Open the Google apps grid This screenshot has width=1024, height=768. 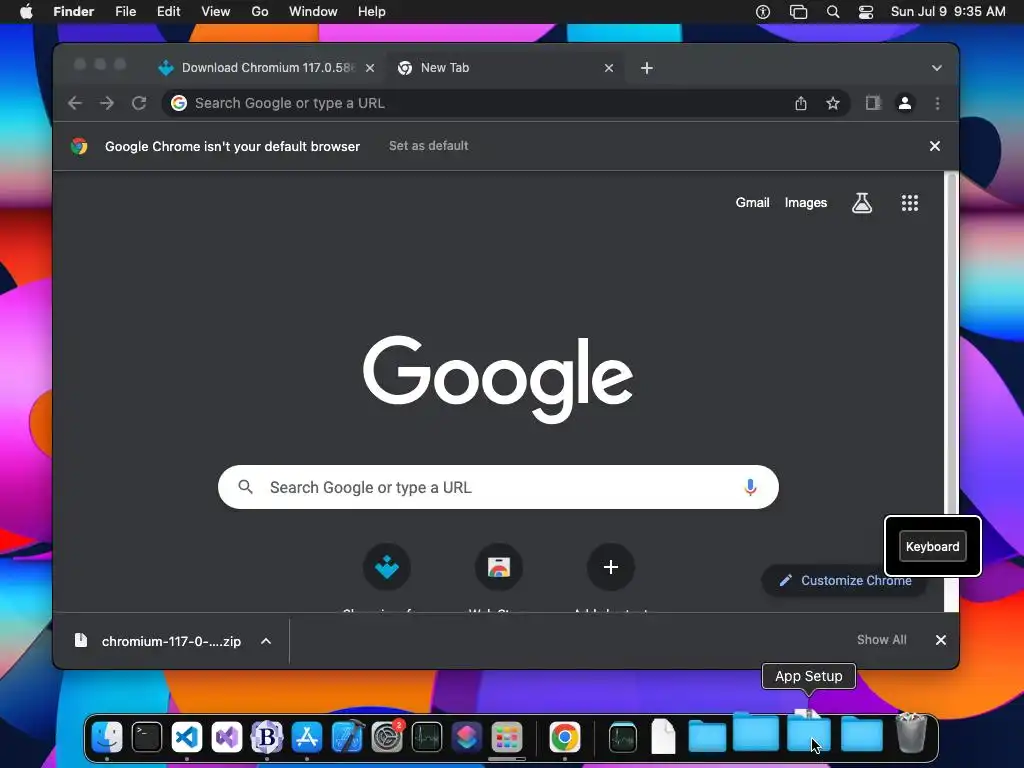click(910, 203)
